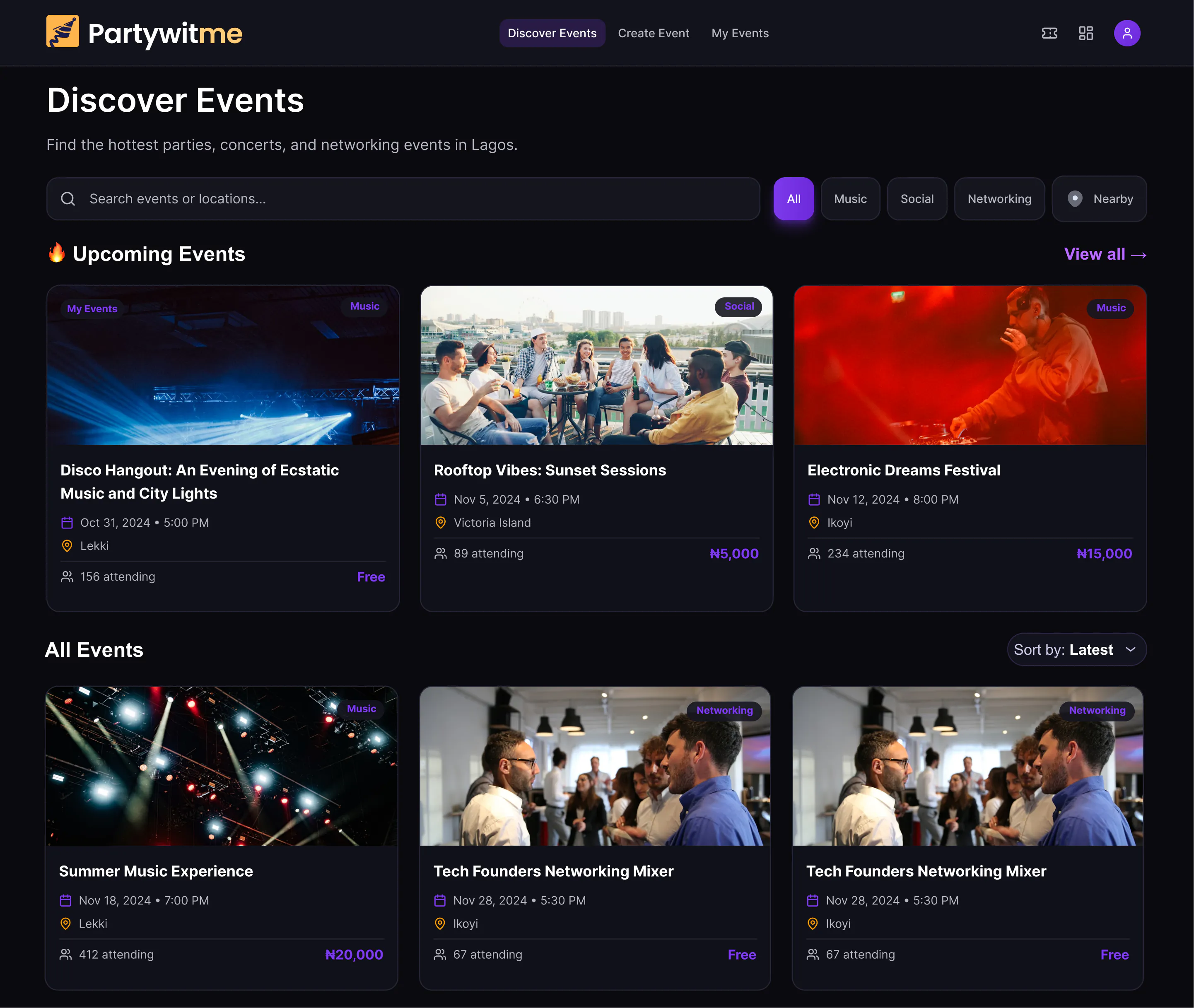Open the dashboard grid icon

click(1085, 33)
